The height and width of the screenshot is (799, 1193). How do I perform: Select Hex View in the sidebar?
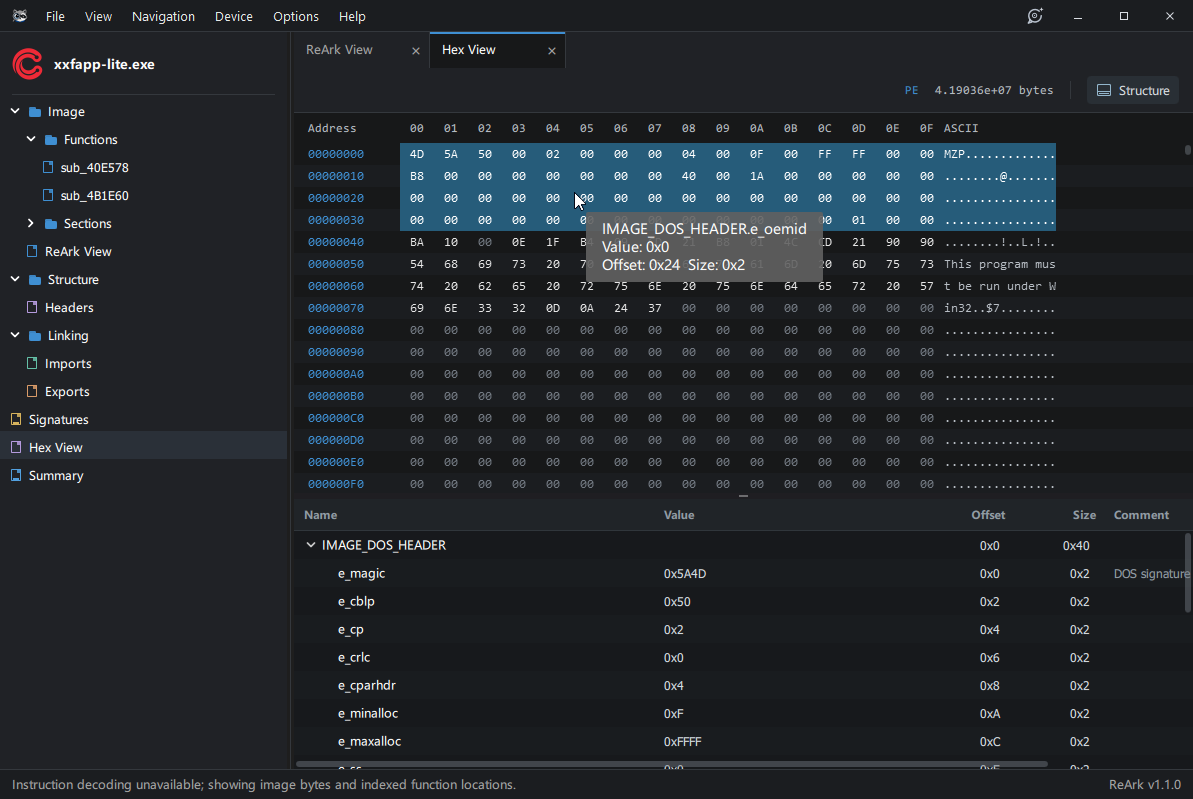coord(144,447)
